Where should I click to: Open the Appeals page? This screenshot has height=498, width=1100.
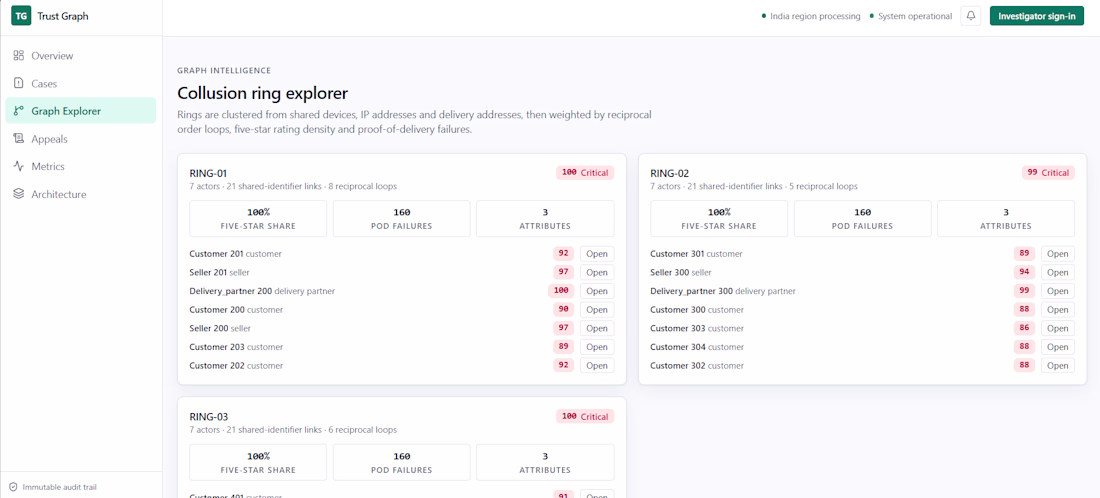pyautogui.click(x=81, y=139)
